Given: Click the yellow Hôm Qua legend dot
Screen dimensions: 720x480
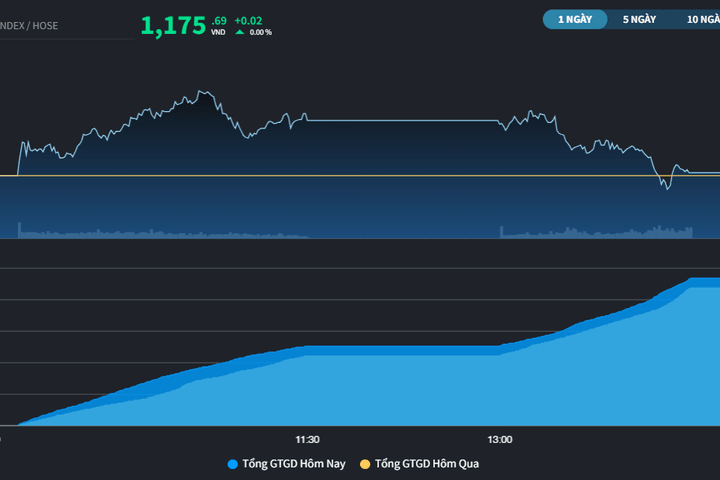Looking at the screenshot, I should click(x=365, y=464).
